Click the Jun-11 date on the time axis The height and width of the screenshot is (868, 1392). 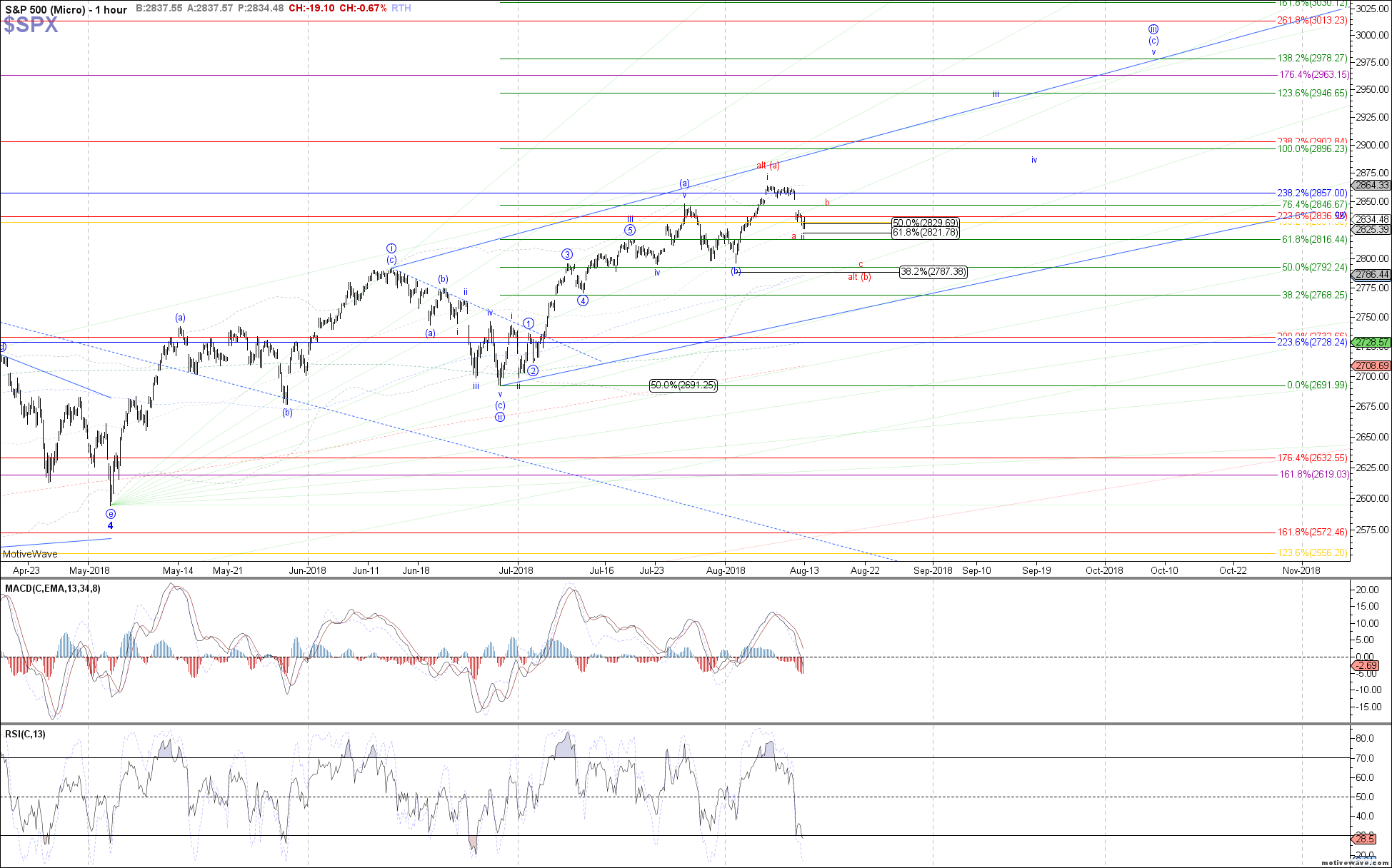tap(366, 570)
